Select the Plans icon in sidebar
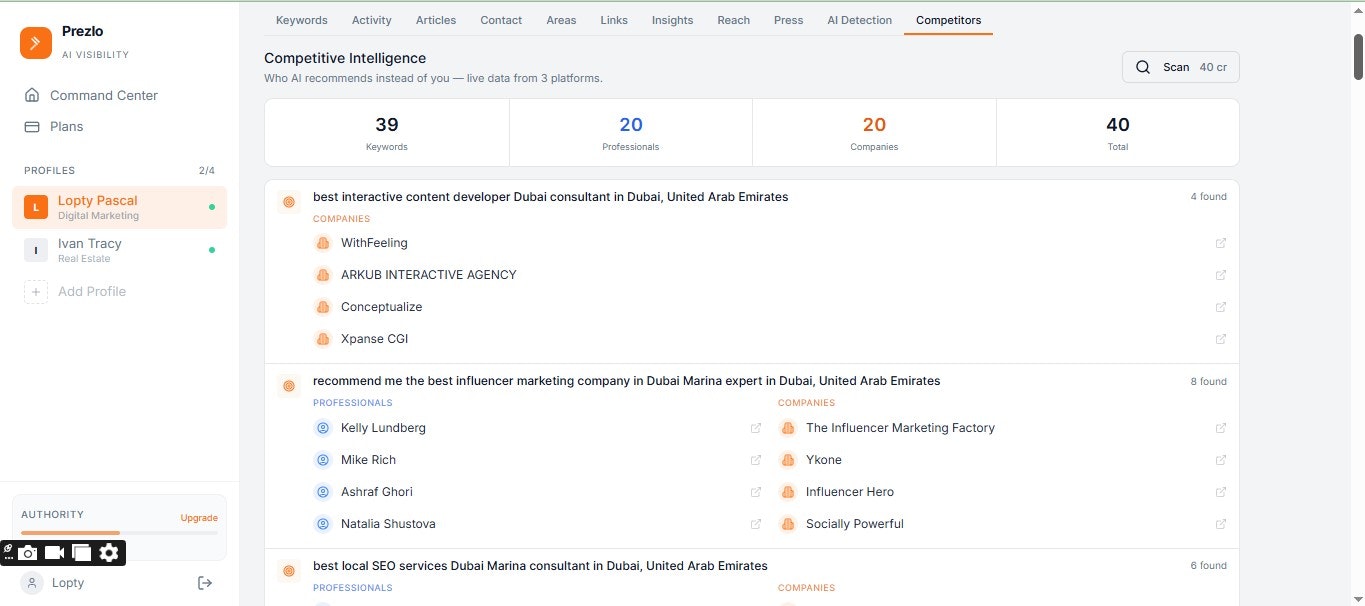The height and width of the screenshot is (606, 1365). tap(35, 126)
